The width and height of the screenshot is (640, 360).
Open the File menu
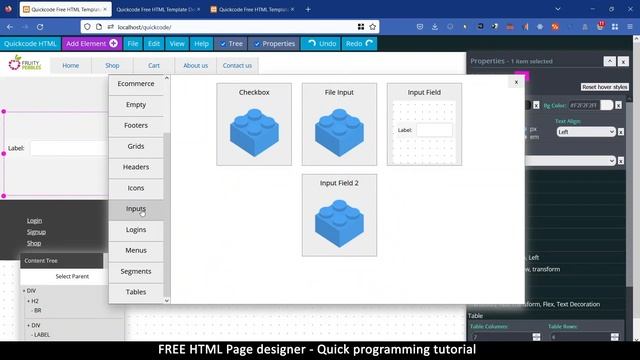pos(133,44)
